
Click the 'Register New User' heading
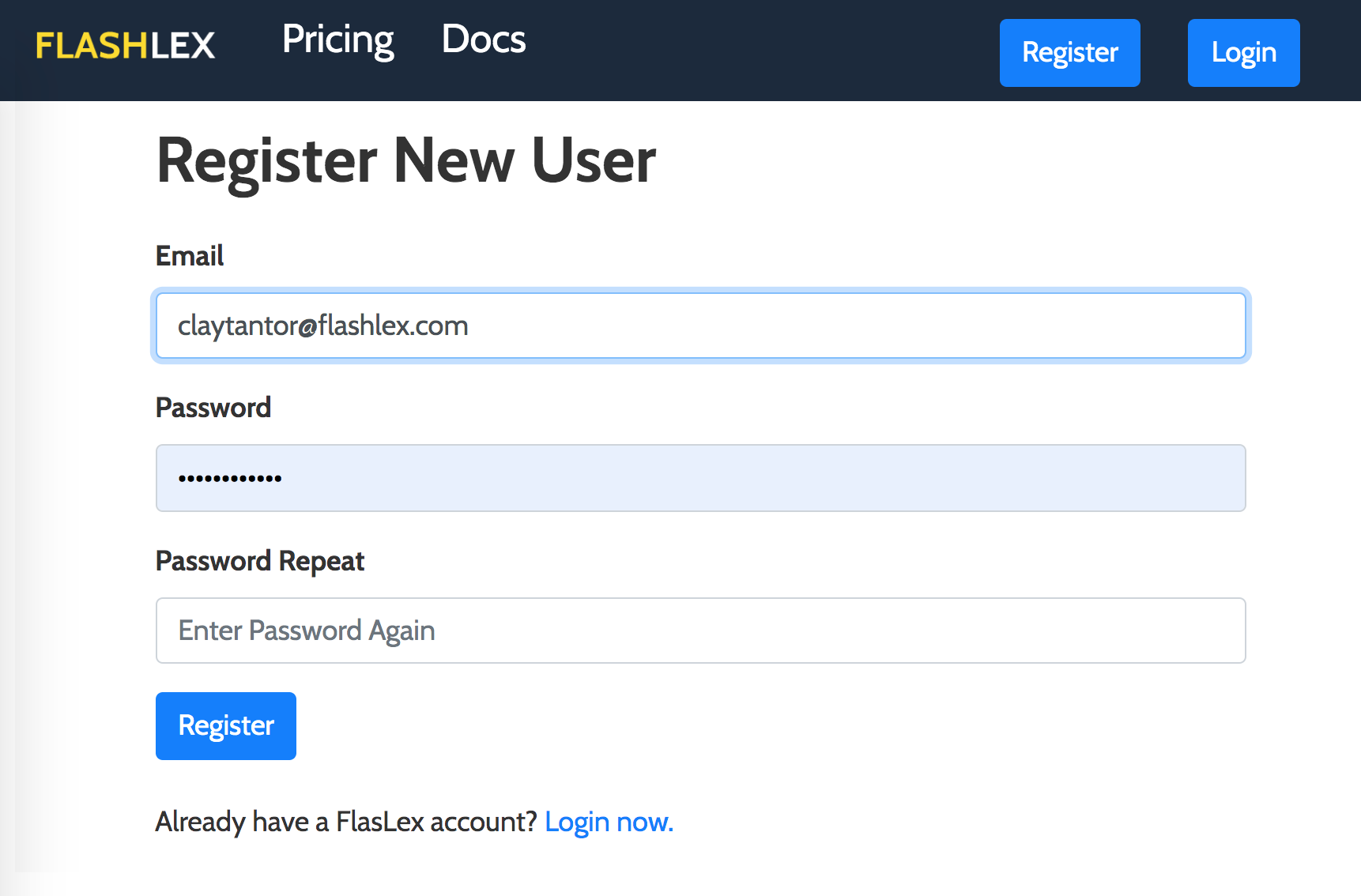406,160
